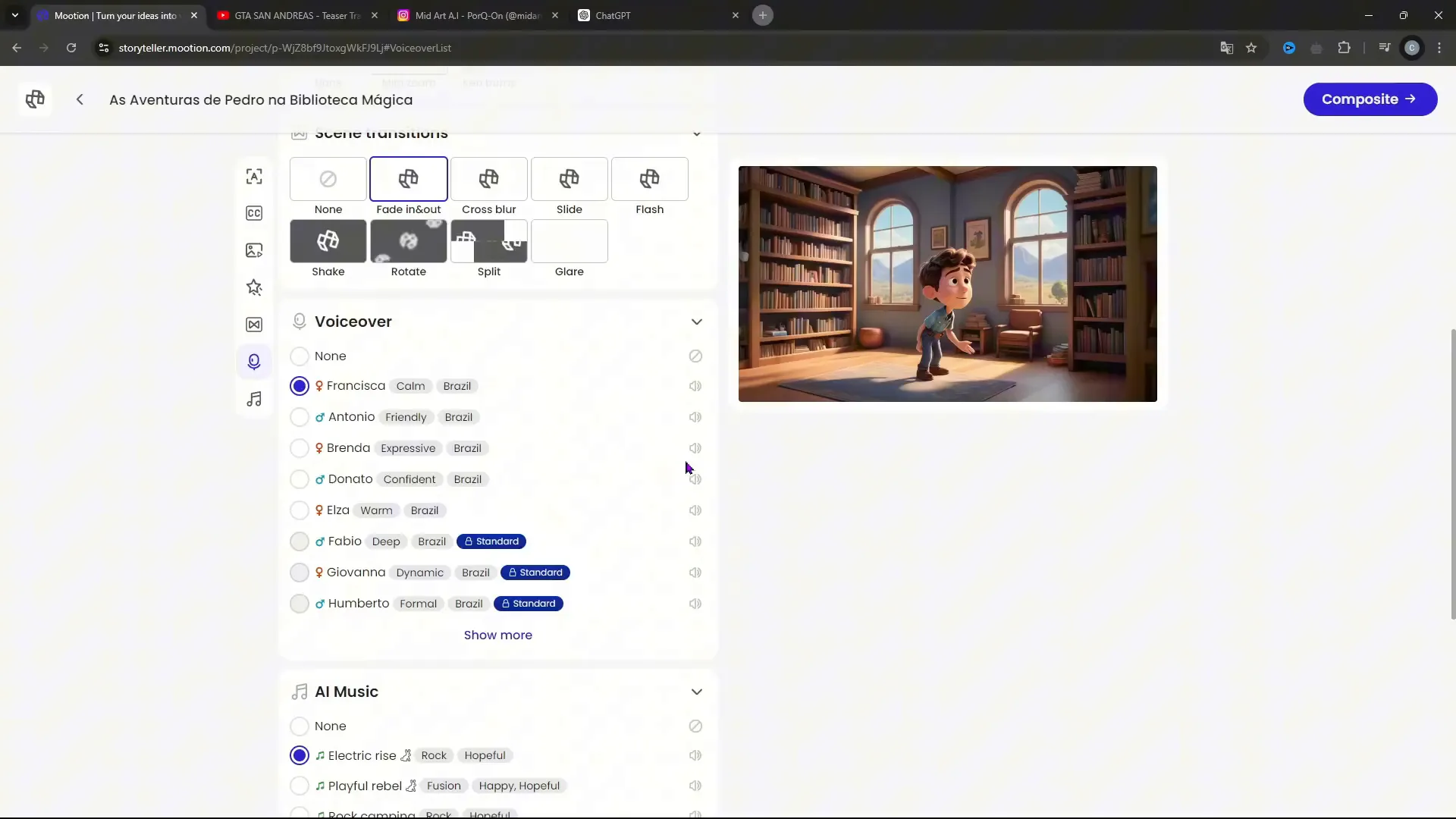Preview Francisca voice with speaker icon
Viewport: 1456px width, 819px height.
coord(695,386)
